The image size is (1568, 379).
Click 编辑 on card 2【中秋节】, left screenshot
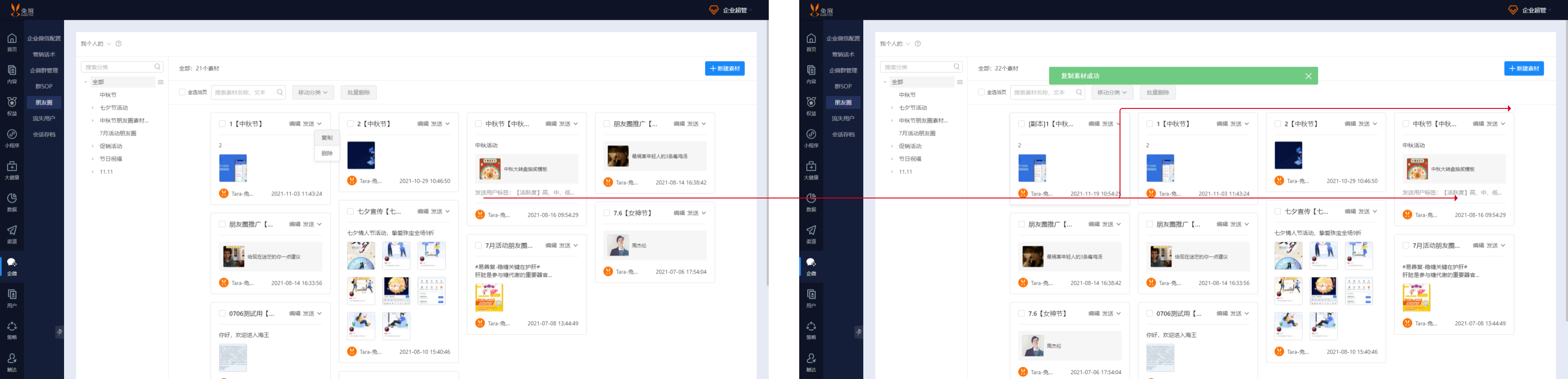tap(422, 124)
